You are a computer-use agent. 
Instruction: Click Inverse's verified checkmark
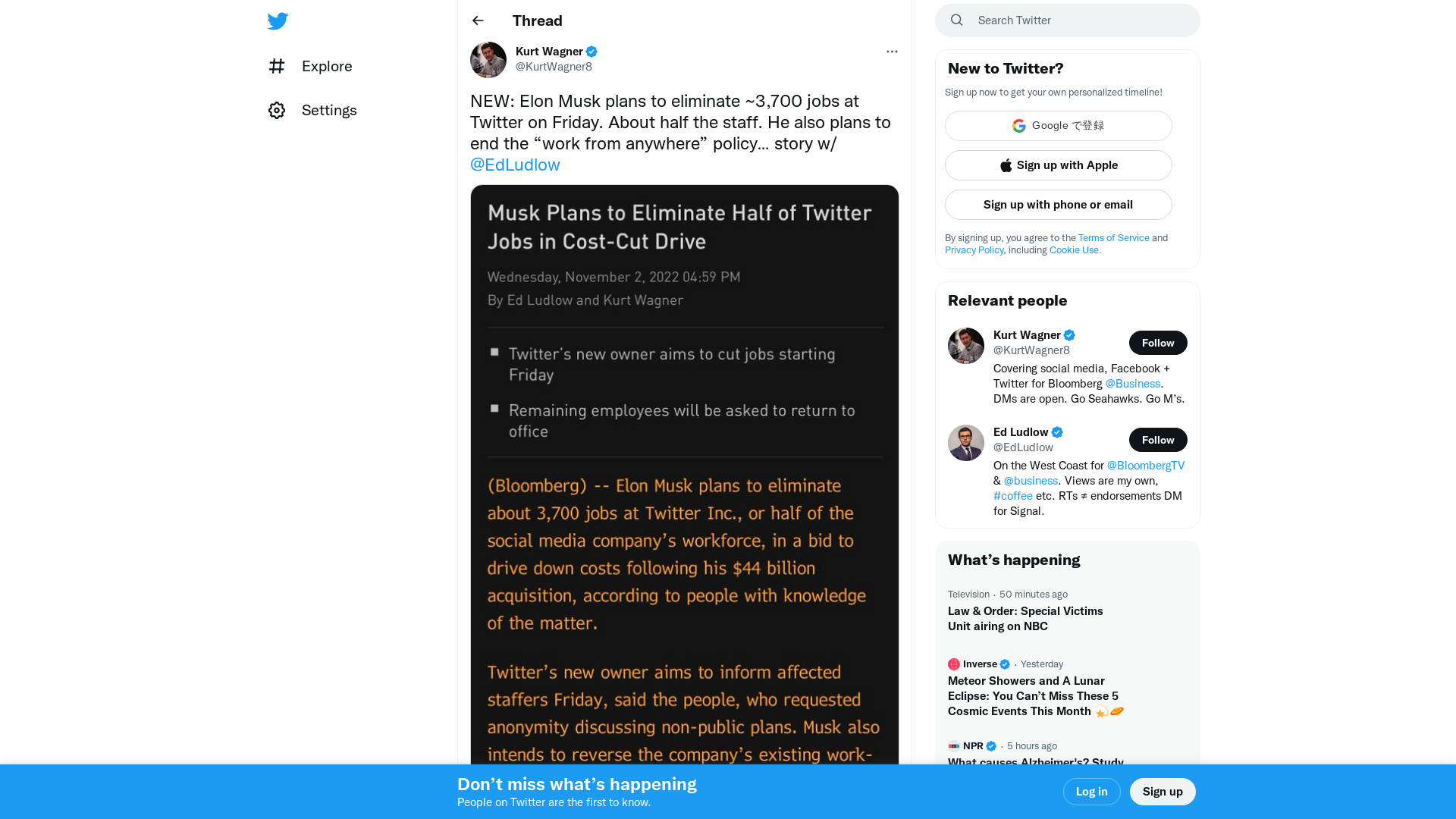[x=1005, y=664]
